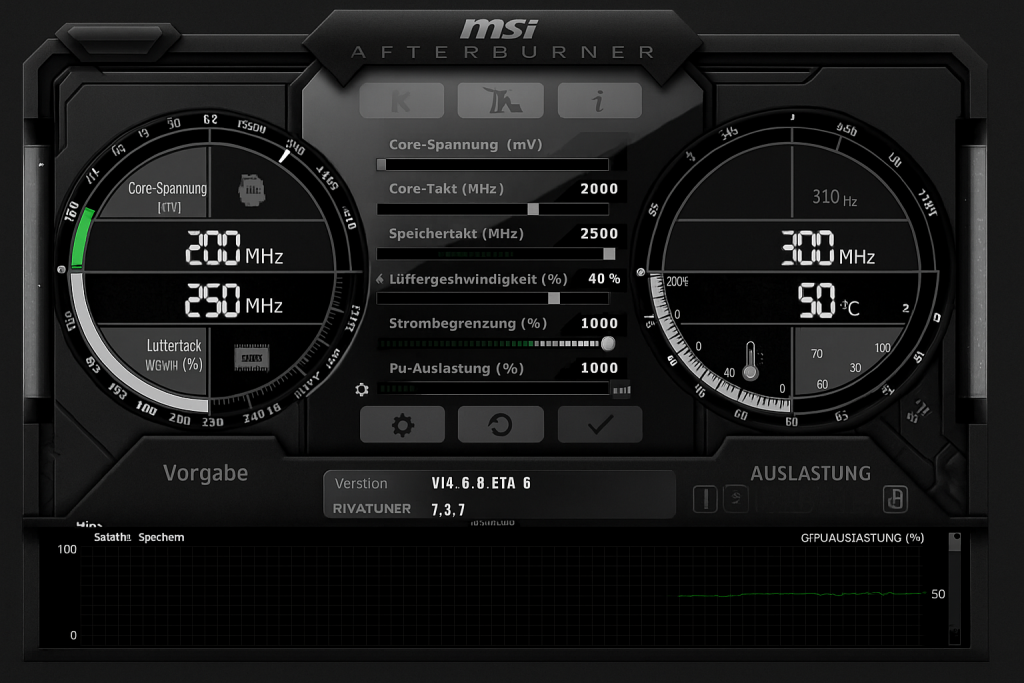
Task: Toggle the profile lock icon under AUSLASTUNG
Action: point(895,498)
